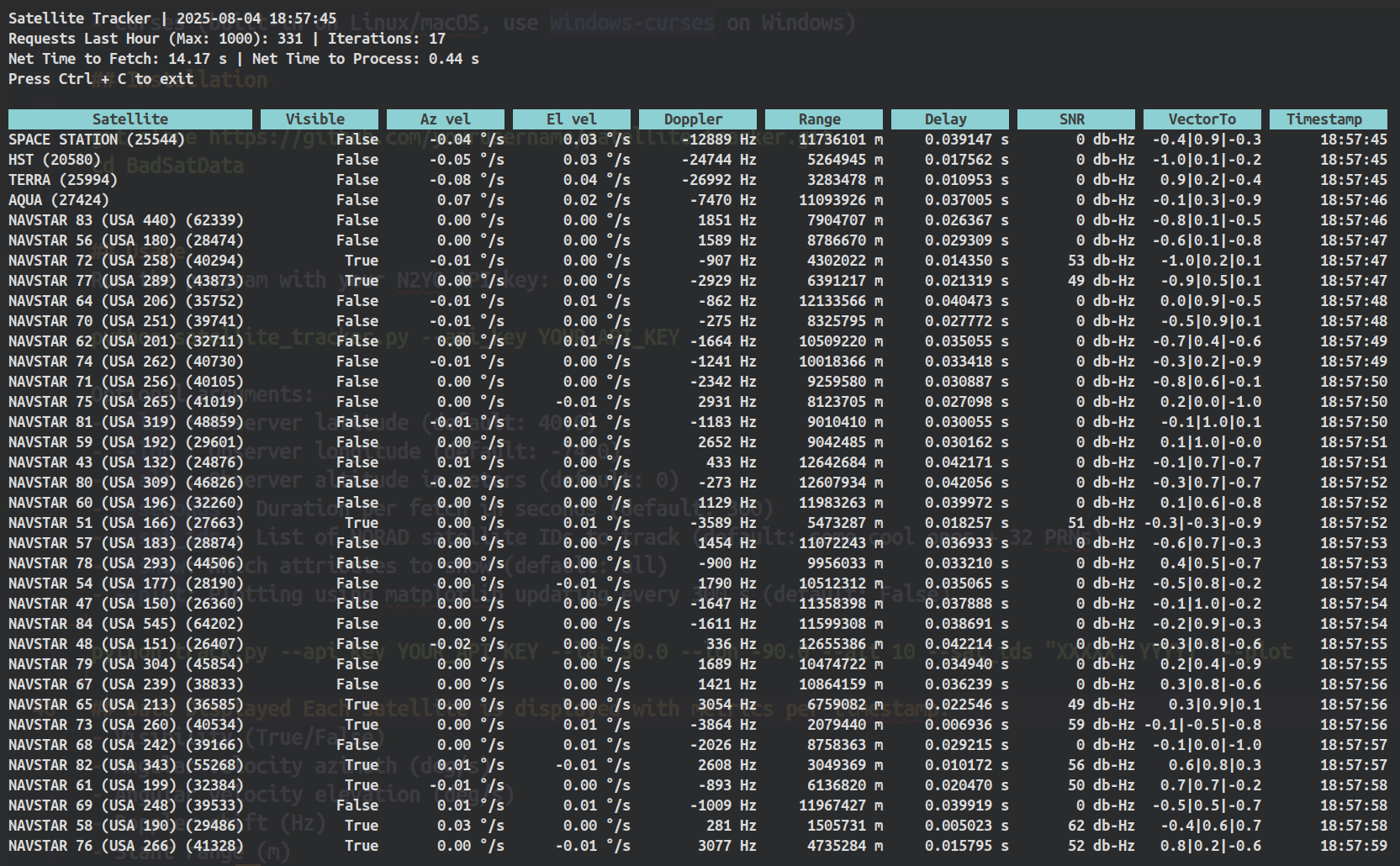Click the Timestamp column header
The image size is (1400, 866).
point(1329,119)
